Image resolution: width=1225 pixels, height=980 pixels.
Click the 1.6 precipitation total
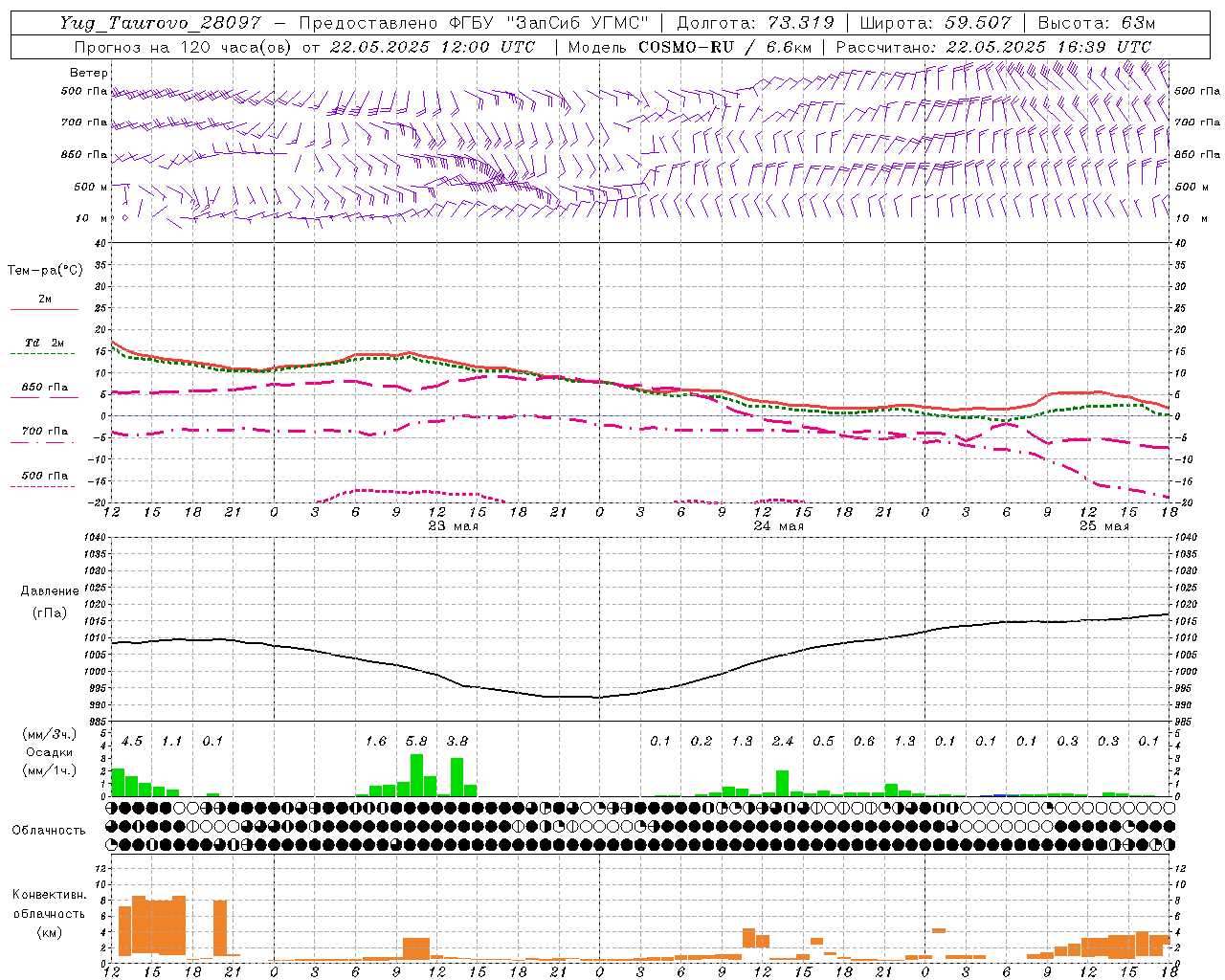376,742
